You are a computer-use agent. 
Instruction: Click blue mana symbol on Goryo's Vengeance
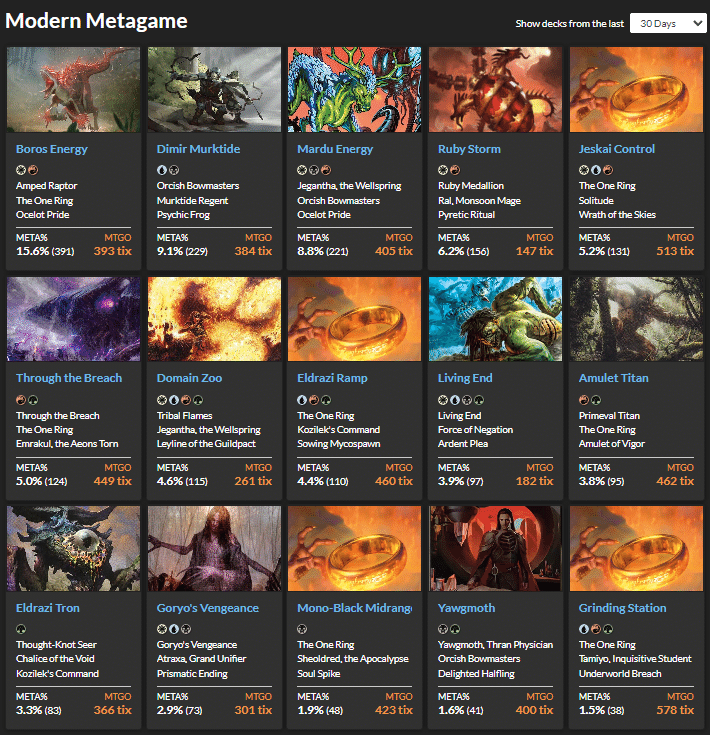tap(174, 629)
